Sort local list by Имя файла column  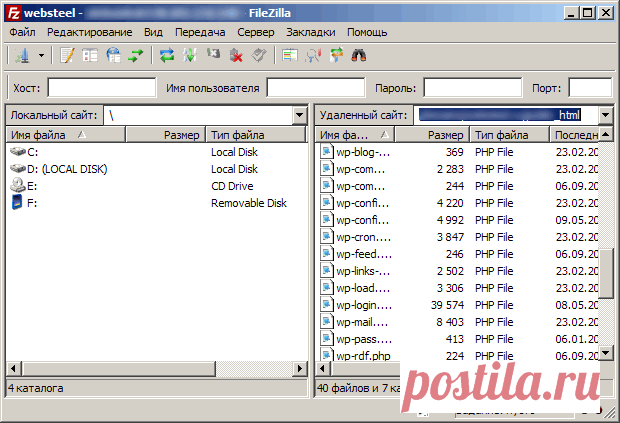pyautogui.click(x=66, y=135)
